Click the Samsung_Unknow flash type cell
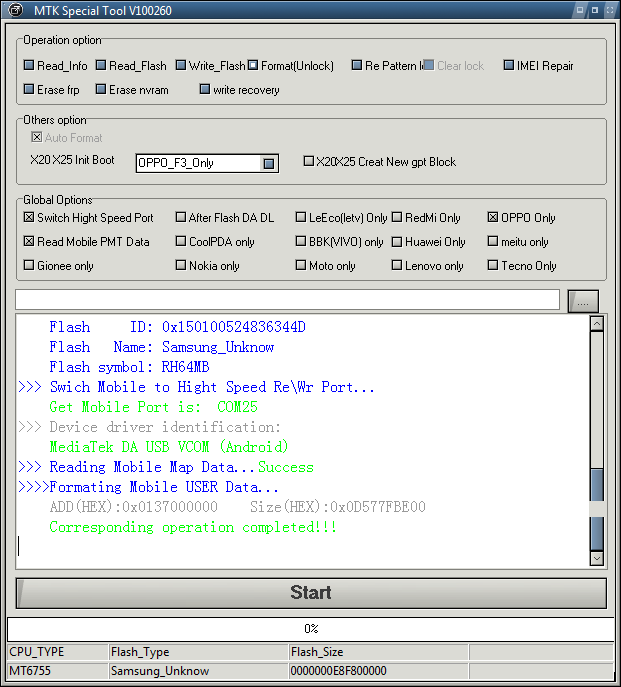The width and height of the screenshot is (621, 687). [198, 671]
